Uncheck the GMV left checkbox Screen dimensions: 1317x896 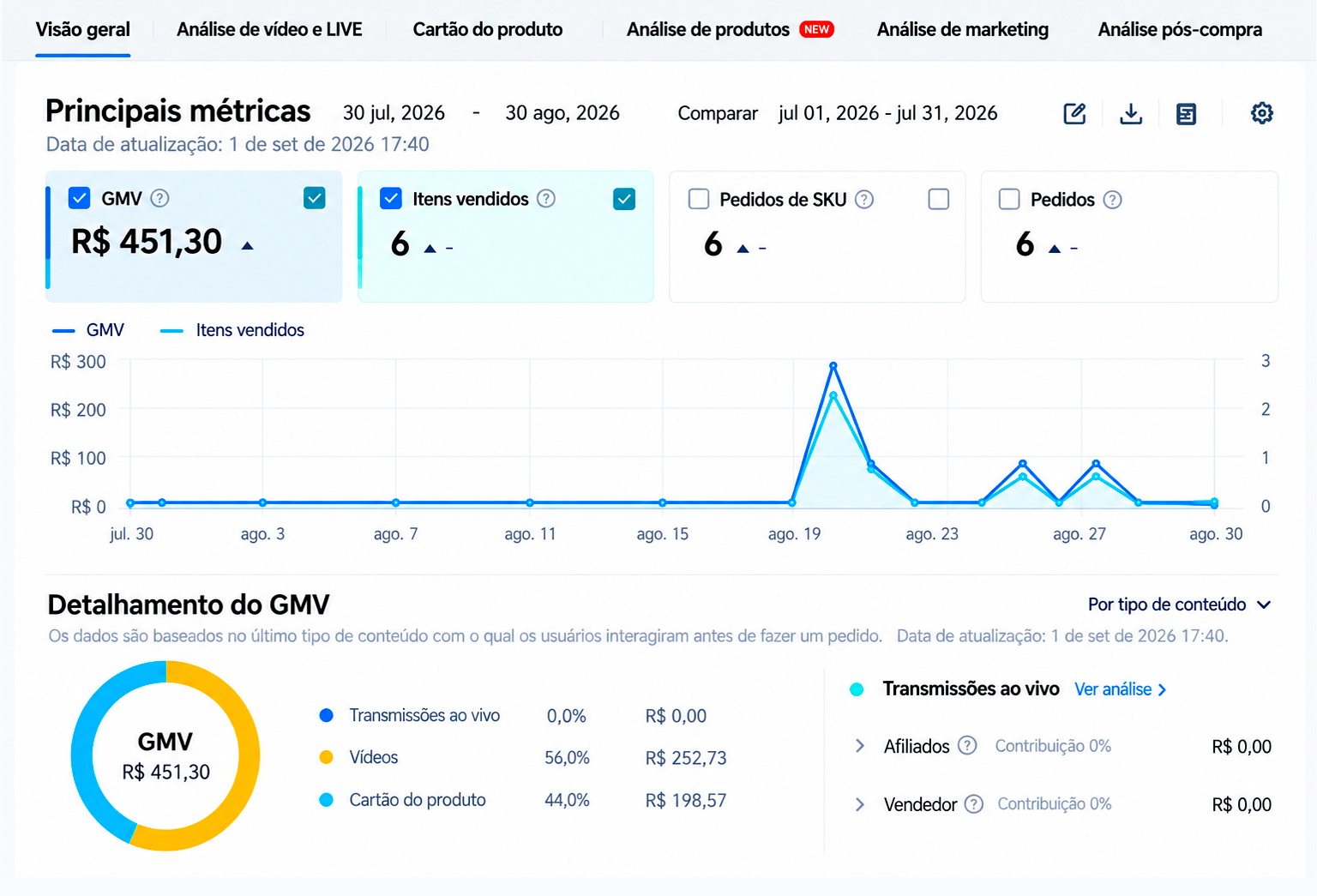point(79,198)
